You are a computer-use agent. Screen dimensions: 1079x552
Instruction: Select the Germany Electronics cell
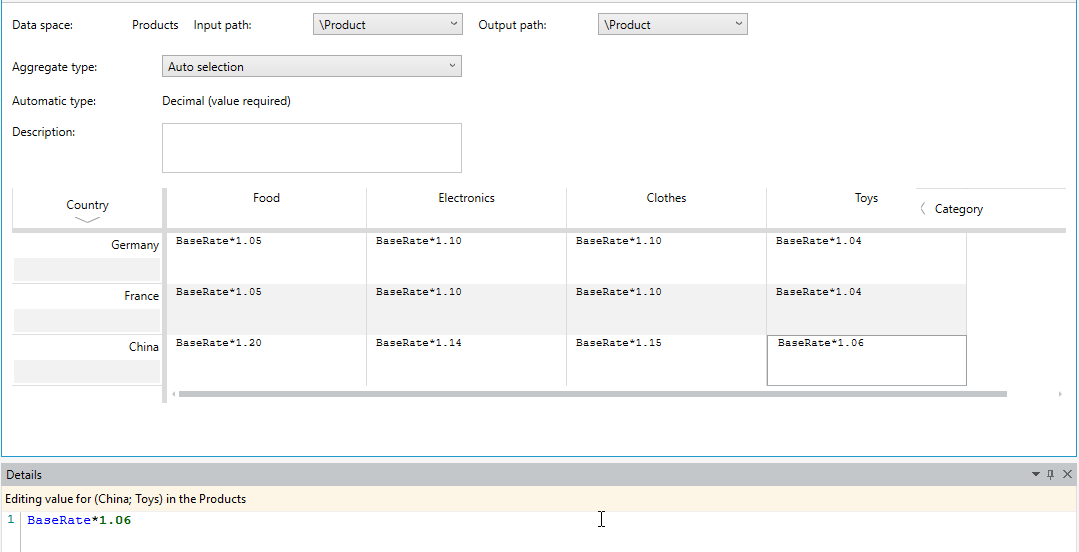(x=467, y=258)
